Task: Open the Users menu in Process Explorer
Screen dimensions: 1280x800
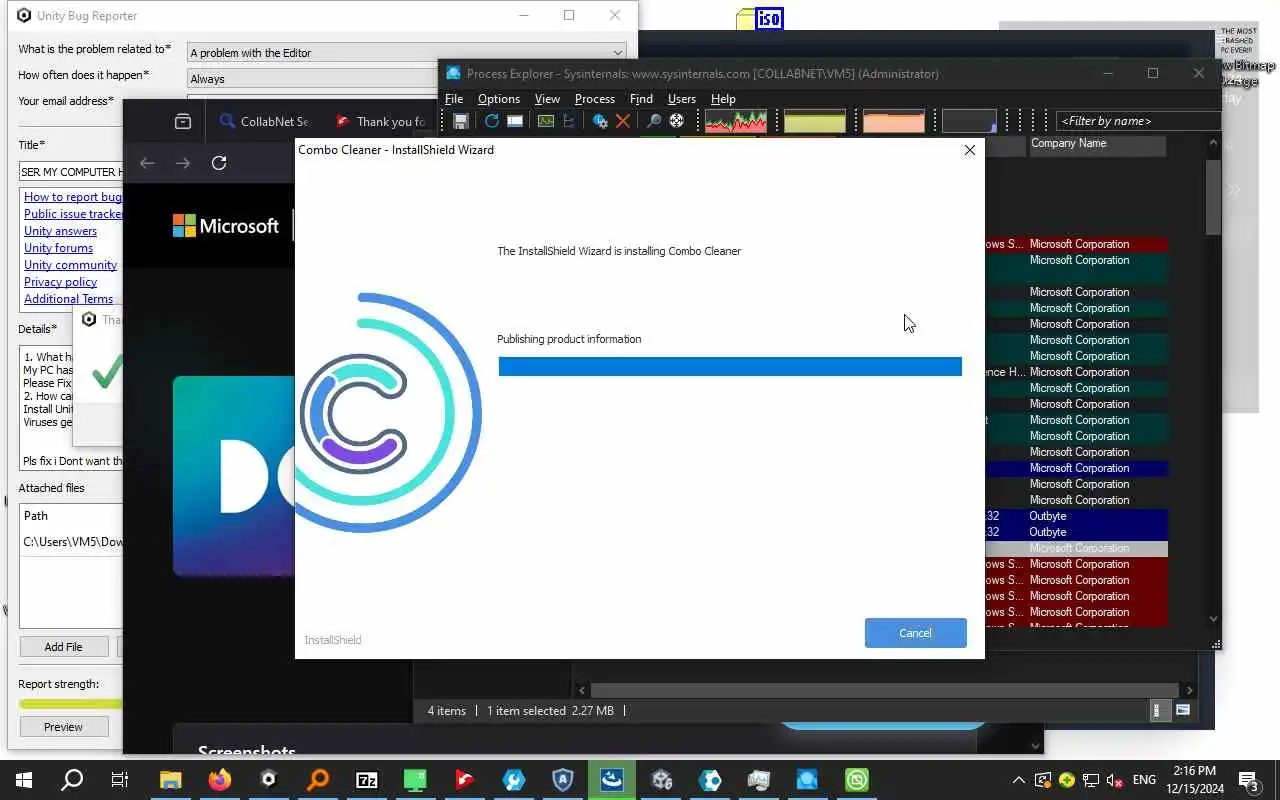Action: [x=681, y=99]
